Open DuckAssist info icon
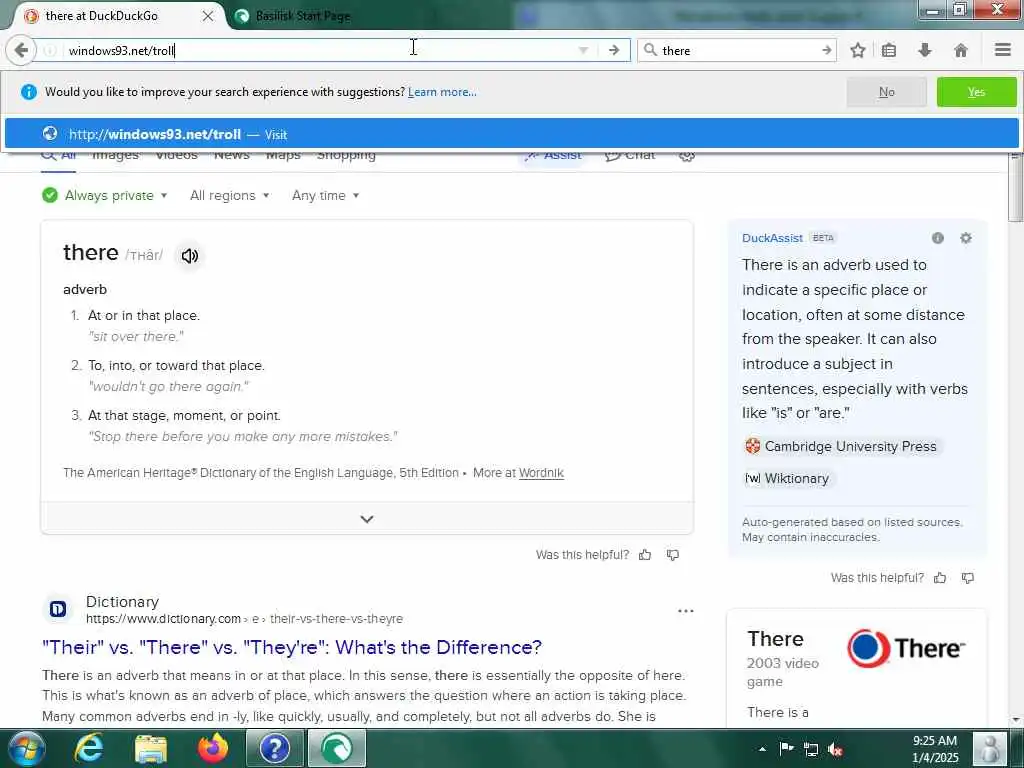 pos(938,238)
